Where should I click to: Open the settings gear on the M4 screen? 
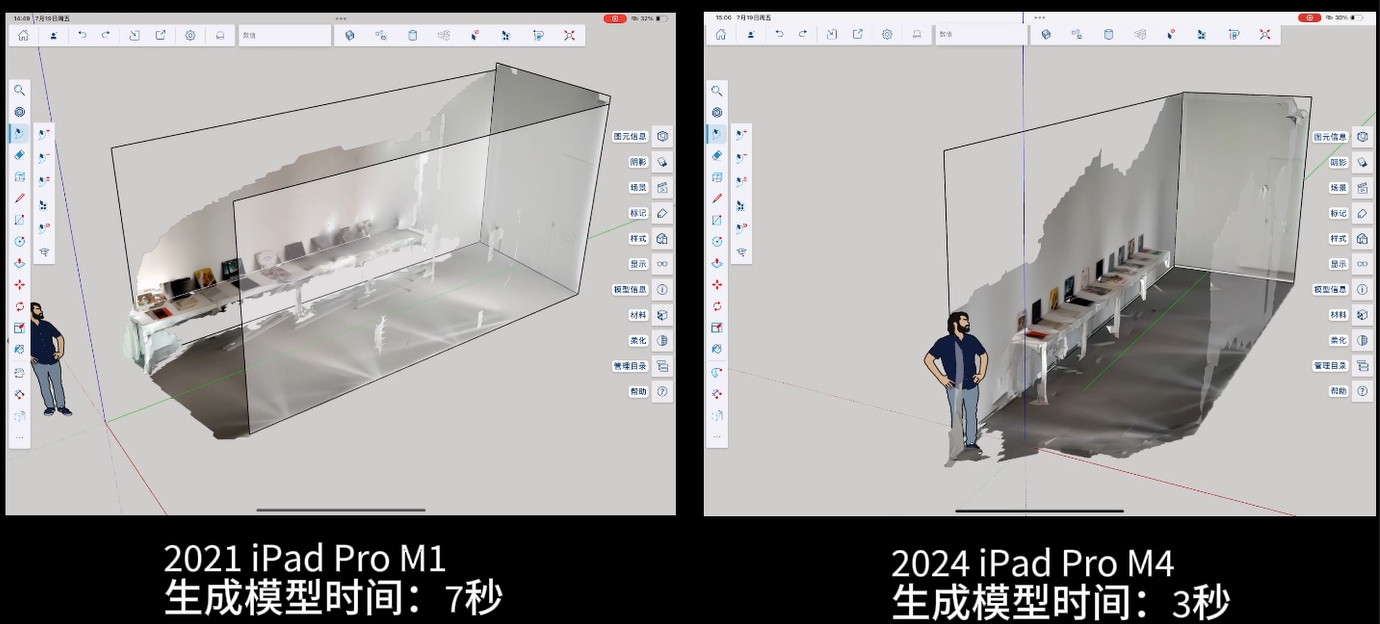point(887,34)
